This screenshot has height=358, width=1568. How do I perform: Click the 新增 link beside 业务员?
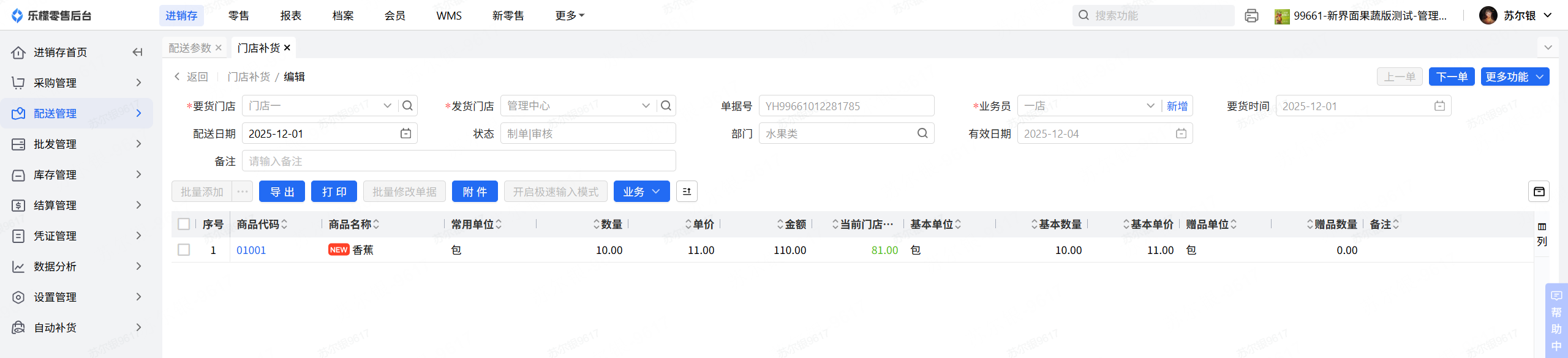pos(1177,106)
